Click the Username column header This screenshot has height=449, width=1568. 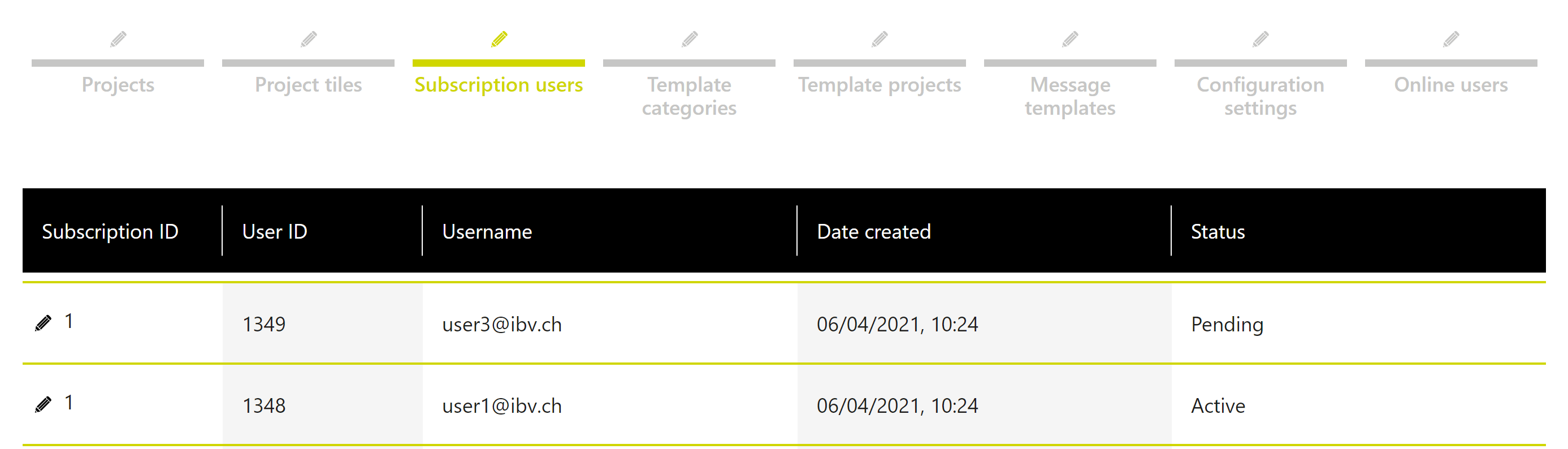tap(487, 231)
